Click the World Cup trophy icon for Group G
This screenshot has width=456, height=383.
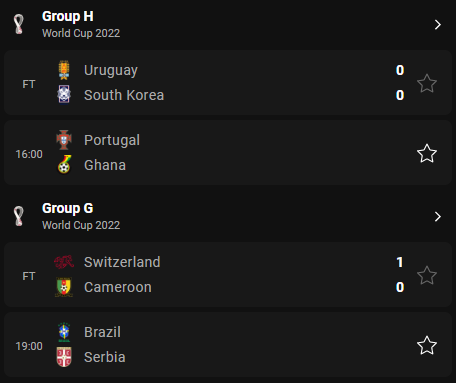coord(19,216)
